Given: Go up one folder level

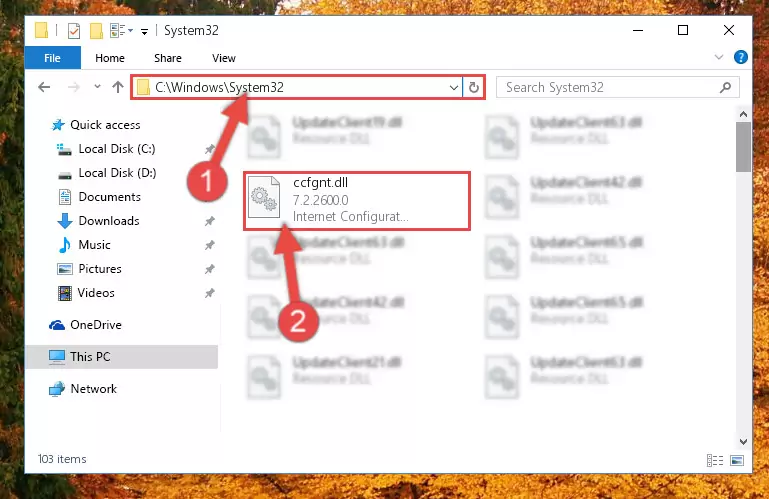Looking at the screenshot, I should tap(118, 87).
